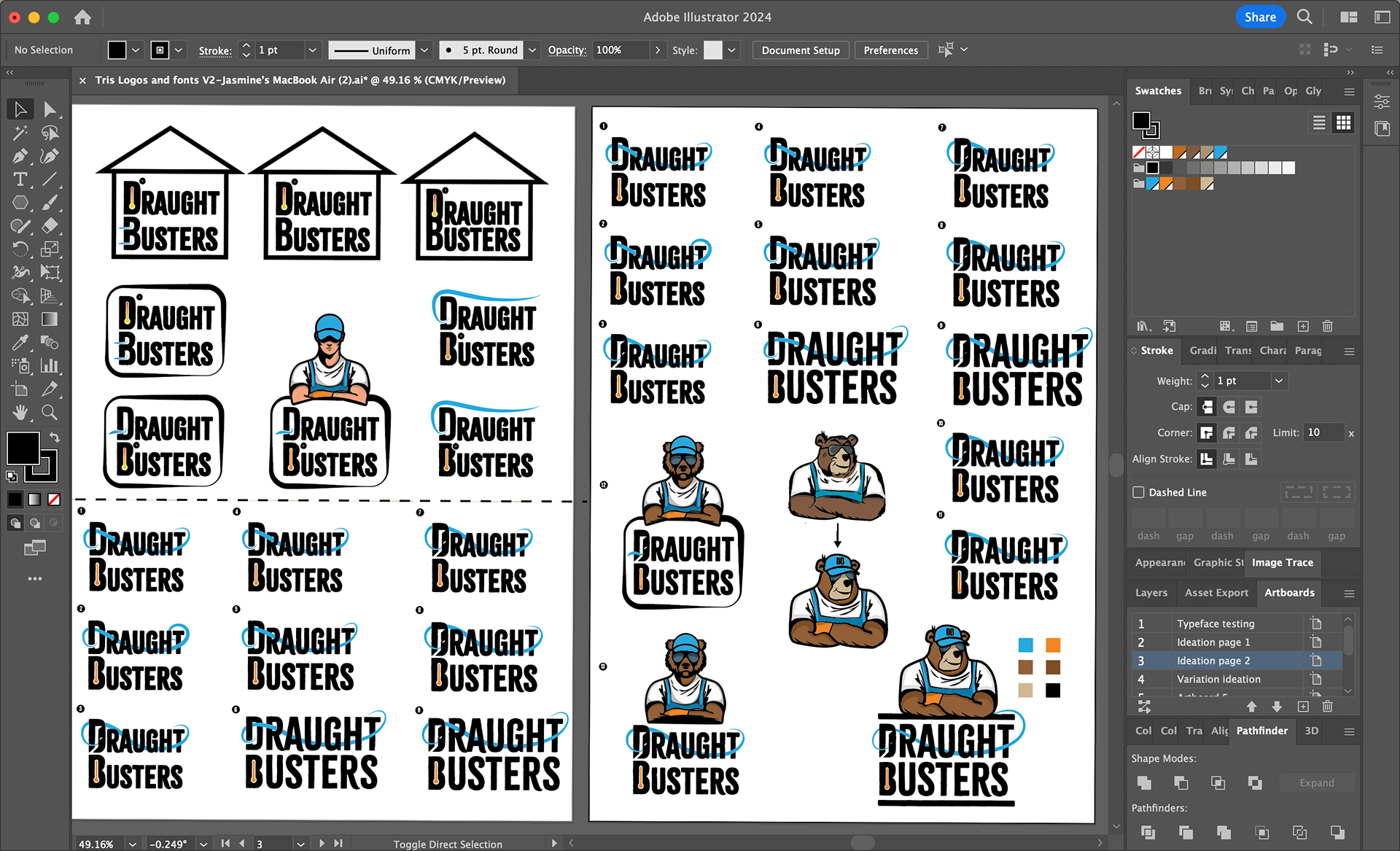Viewport: 1400px width, 851px height.
Task: Open Document Setup
Action: [x=801, y=50]
